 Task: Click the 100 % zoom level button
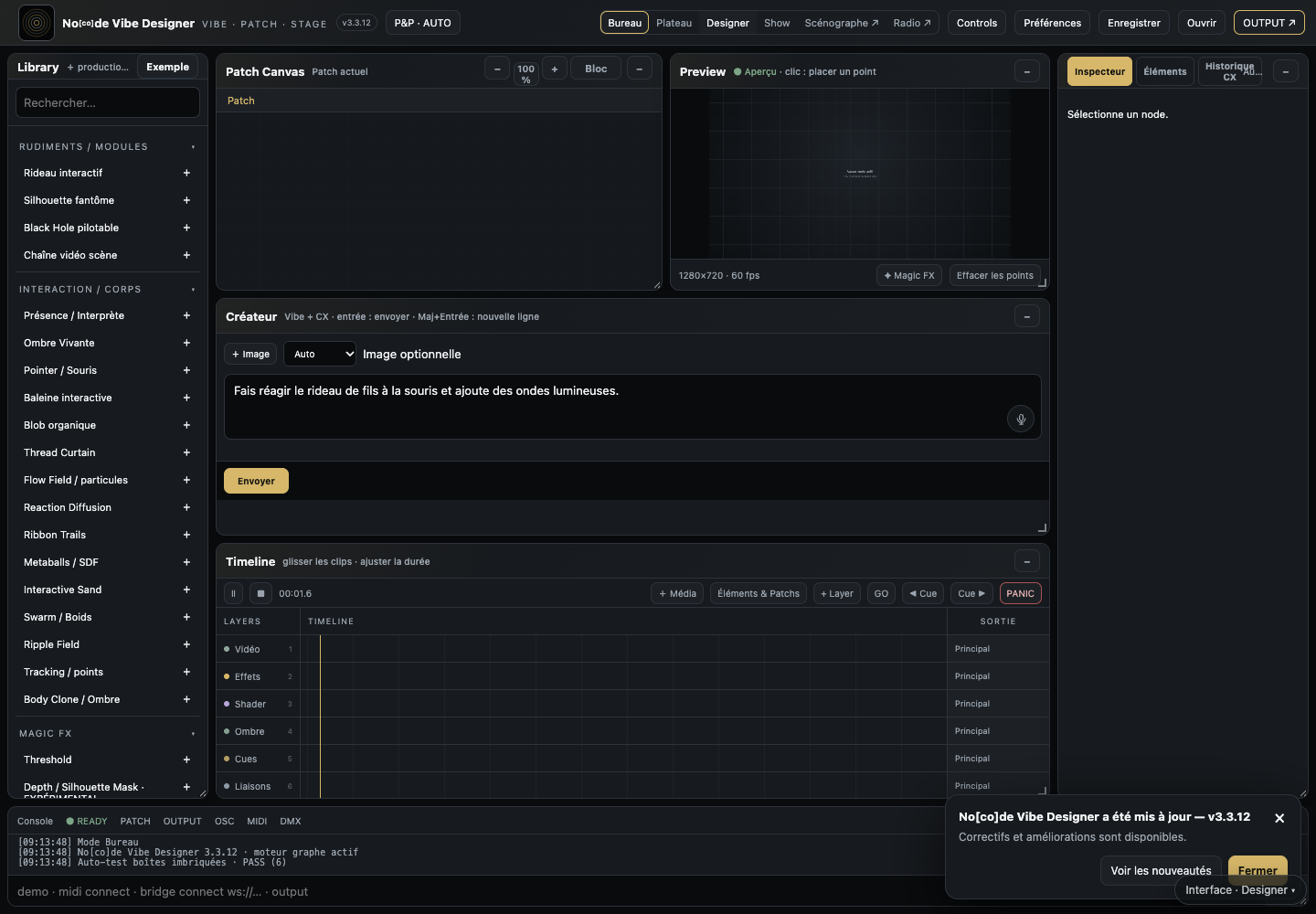(525, 74)
